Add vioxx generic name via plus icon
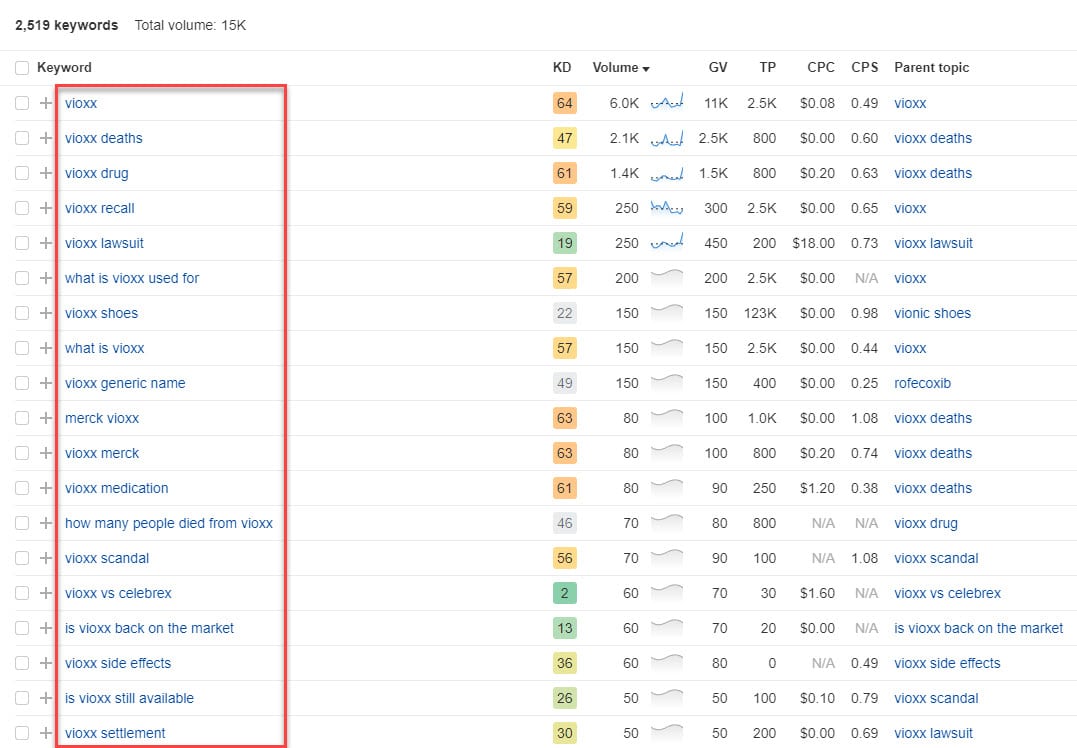1077x748 pixels. coord(46,383)
